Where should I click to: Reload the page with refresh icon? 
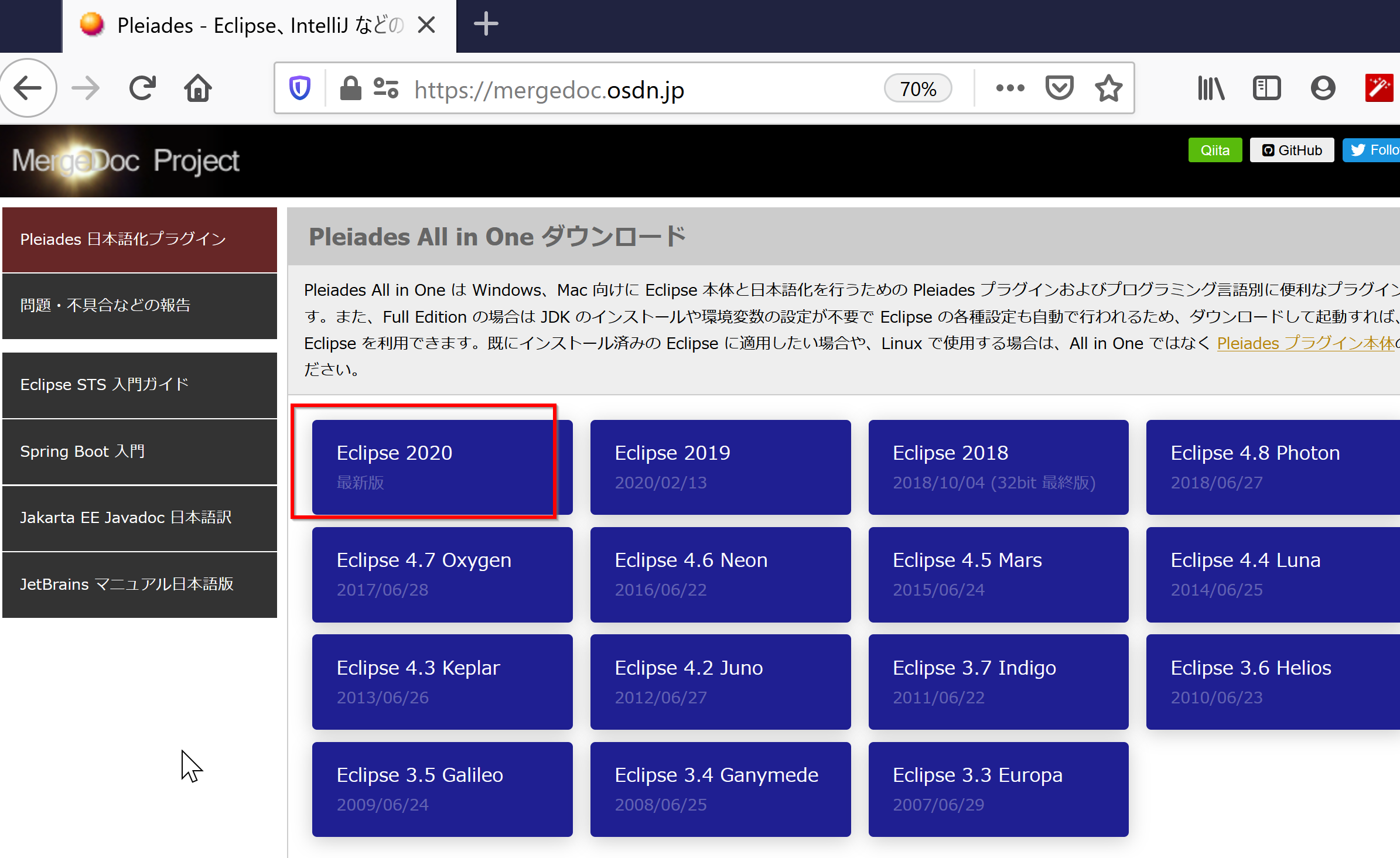142,88
